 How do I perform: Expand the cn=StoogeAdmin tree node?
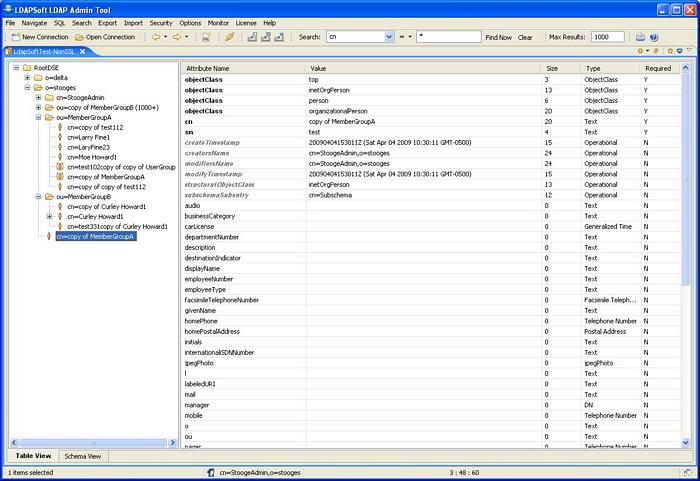point(38,97)
